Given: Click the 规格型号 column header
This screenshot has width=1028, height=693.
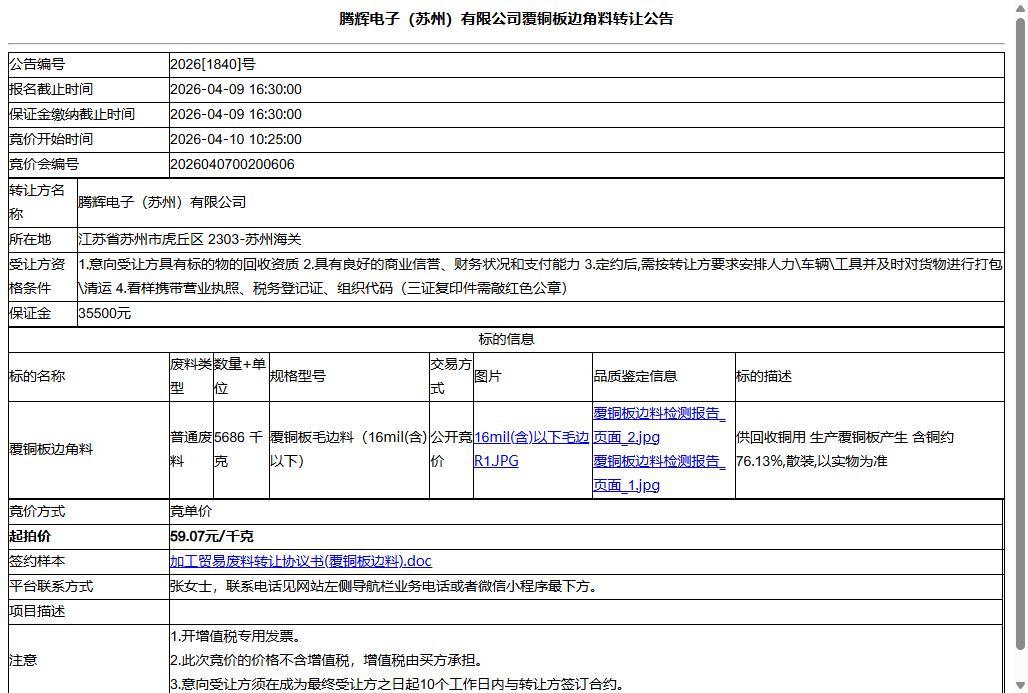Looking at the screenshot, I should pos(349,377).
